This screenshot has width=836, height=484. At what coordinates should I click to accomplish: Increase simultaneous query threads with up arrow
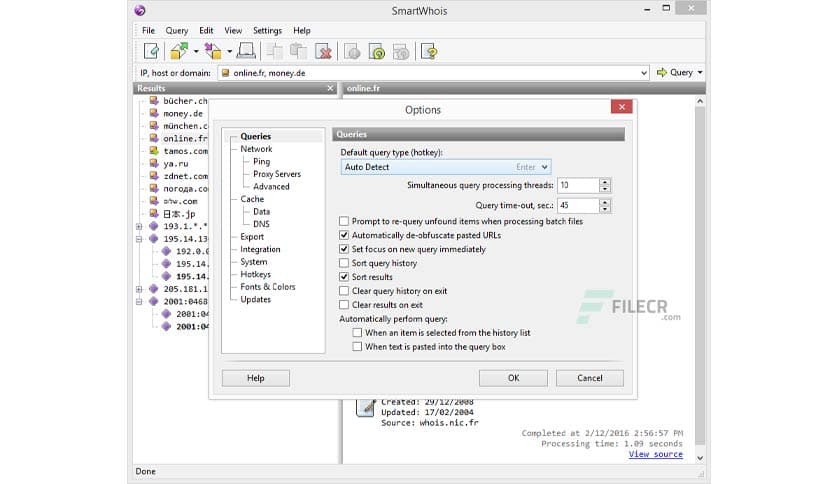pyautogui.click(x=605, y=182)
